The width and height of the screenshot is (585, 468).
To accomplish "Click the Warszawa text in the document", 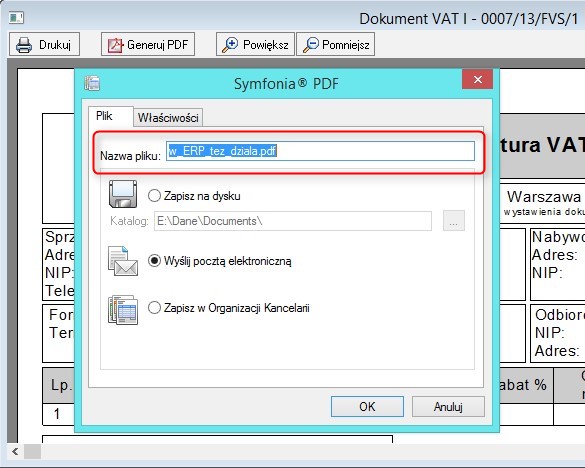I will (543, 196).
